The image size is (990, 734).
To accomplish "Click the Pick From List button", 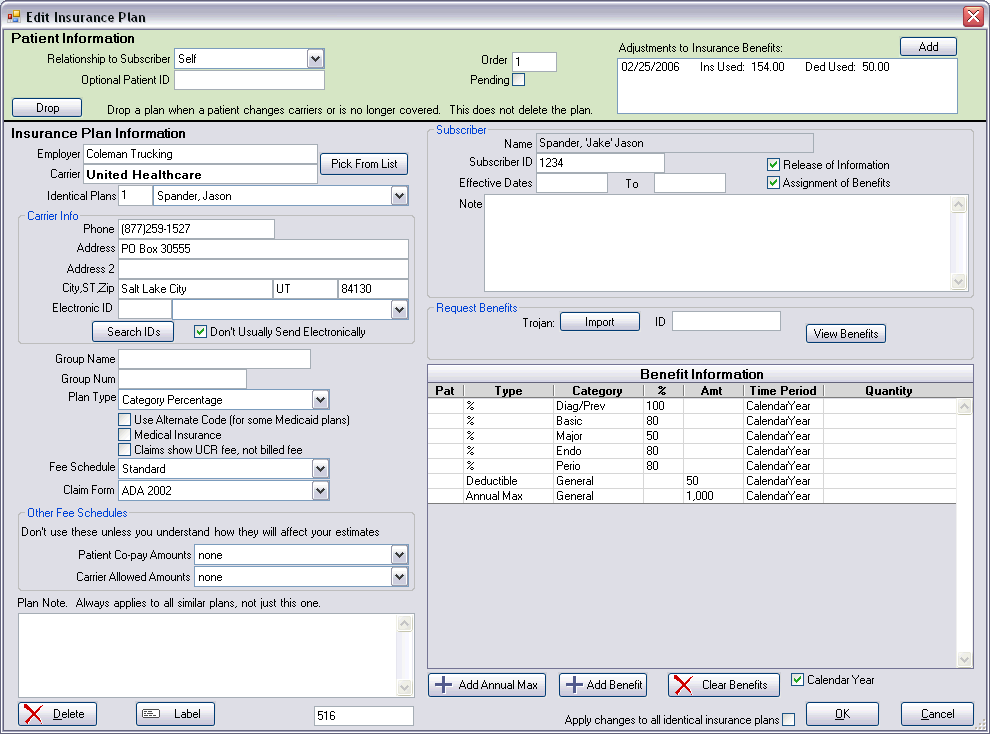I will pyautogui.click(x=364, y=163).
